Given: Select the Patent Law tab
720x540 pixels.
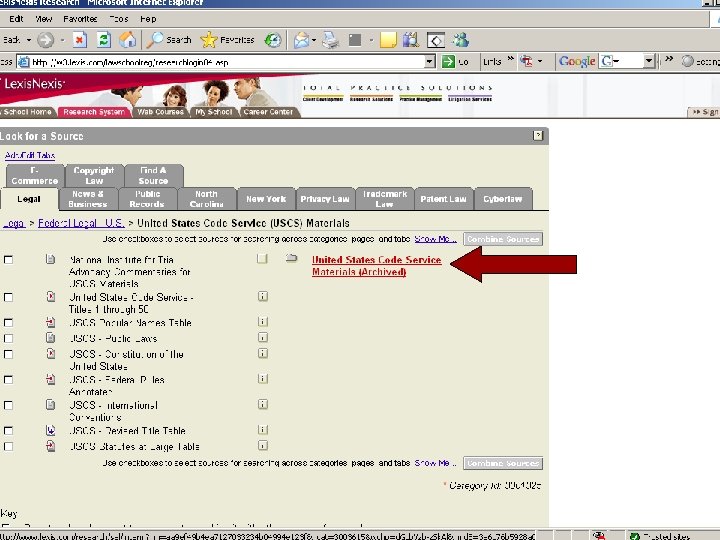Looking at the screenshot, I should pos(444,199).
